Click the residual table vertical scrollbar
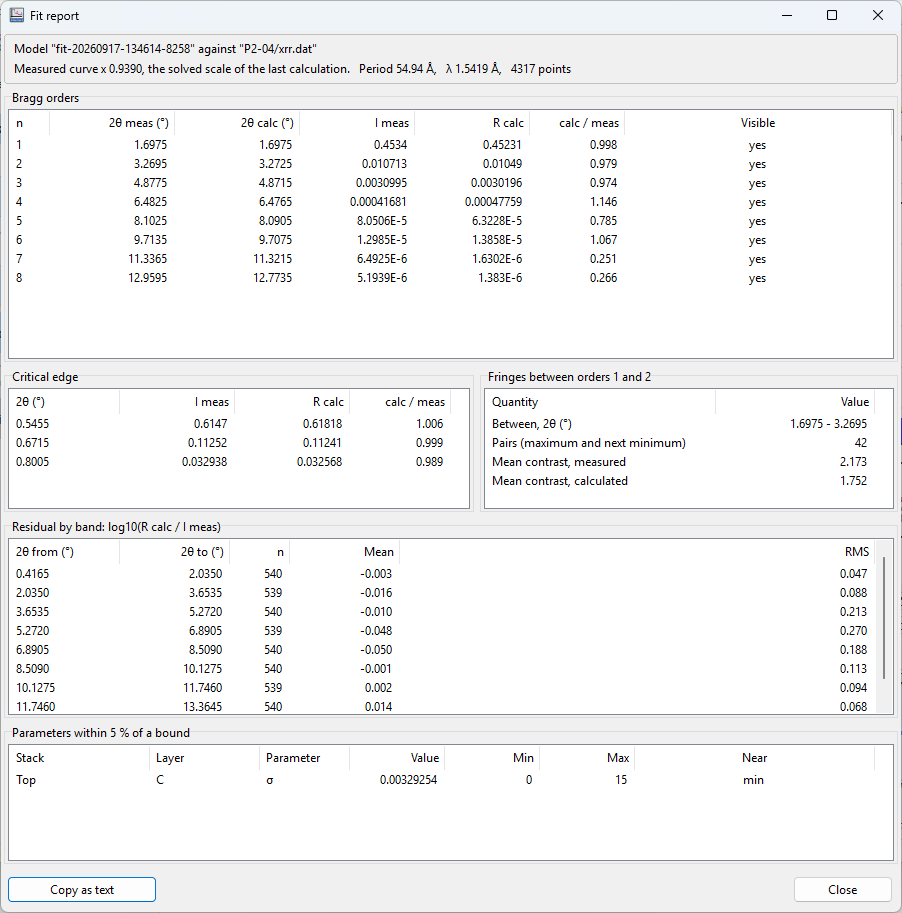 pos(884,618)
